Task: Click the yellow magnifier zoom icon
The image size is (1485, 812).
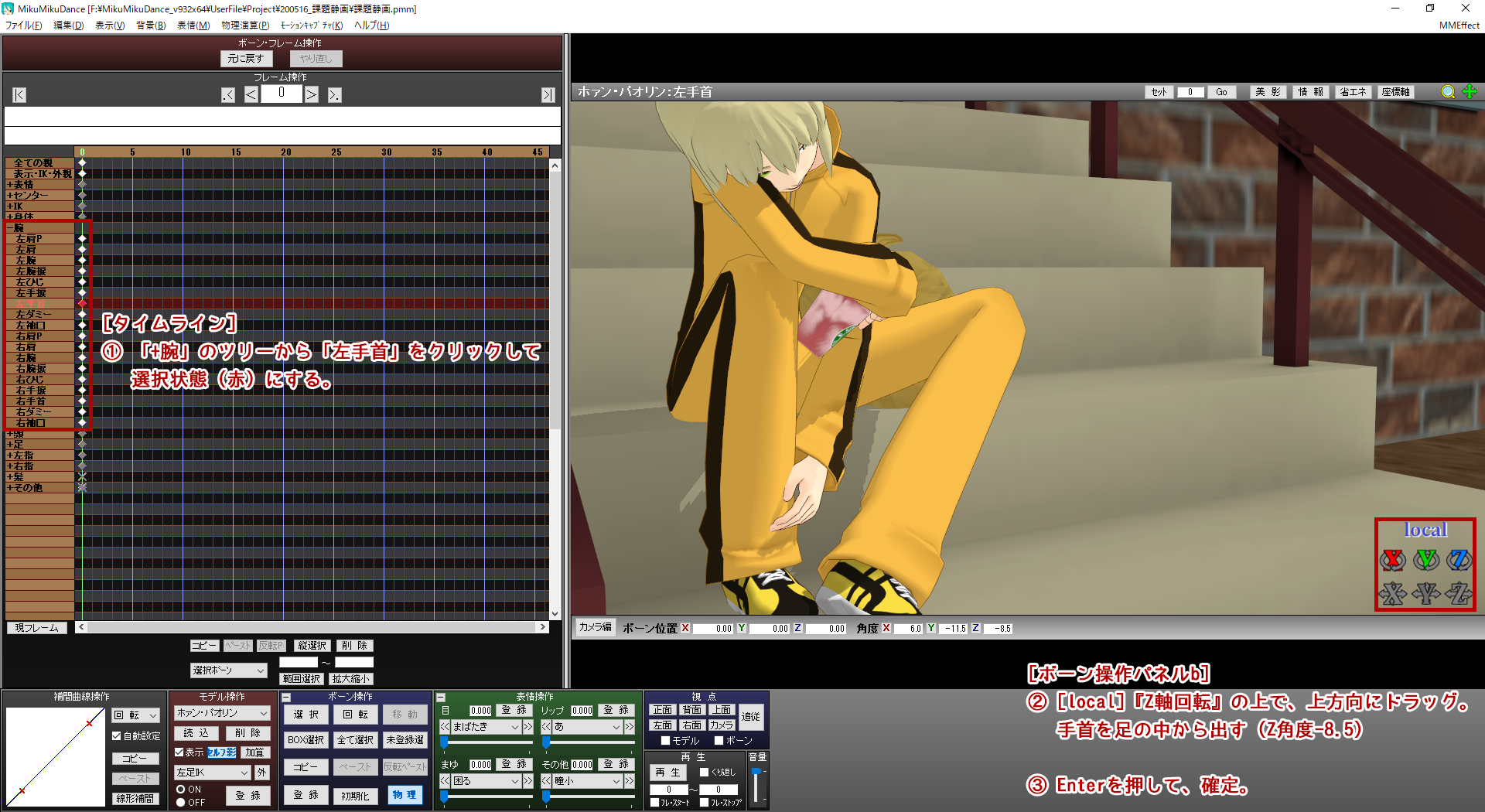Action: 1448,92
